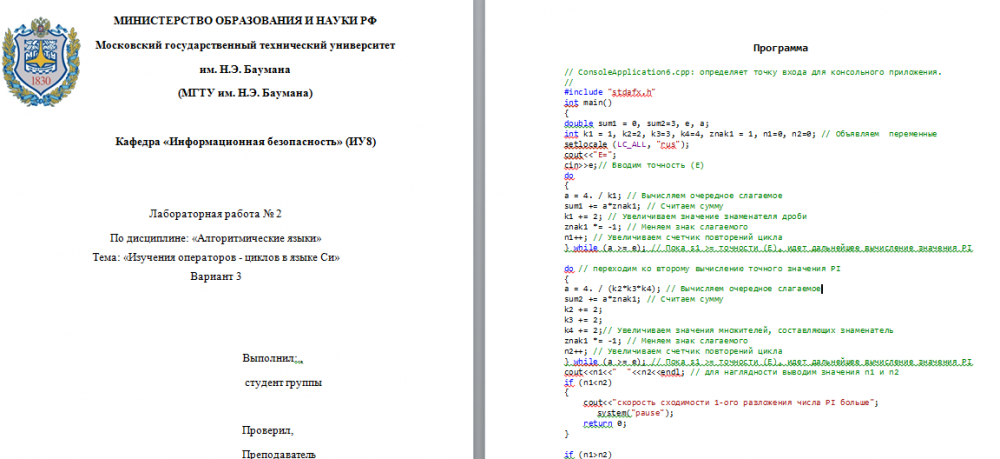Image resolution: width=1000 pixels, height=459 pixels.
Task: Click the line starting 'int k1 = 1, k2=2'
Action: (x=750, y=134)
